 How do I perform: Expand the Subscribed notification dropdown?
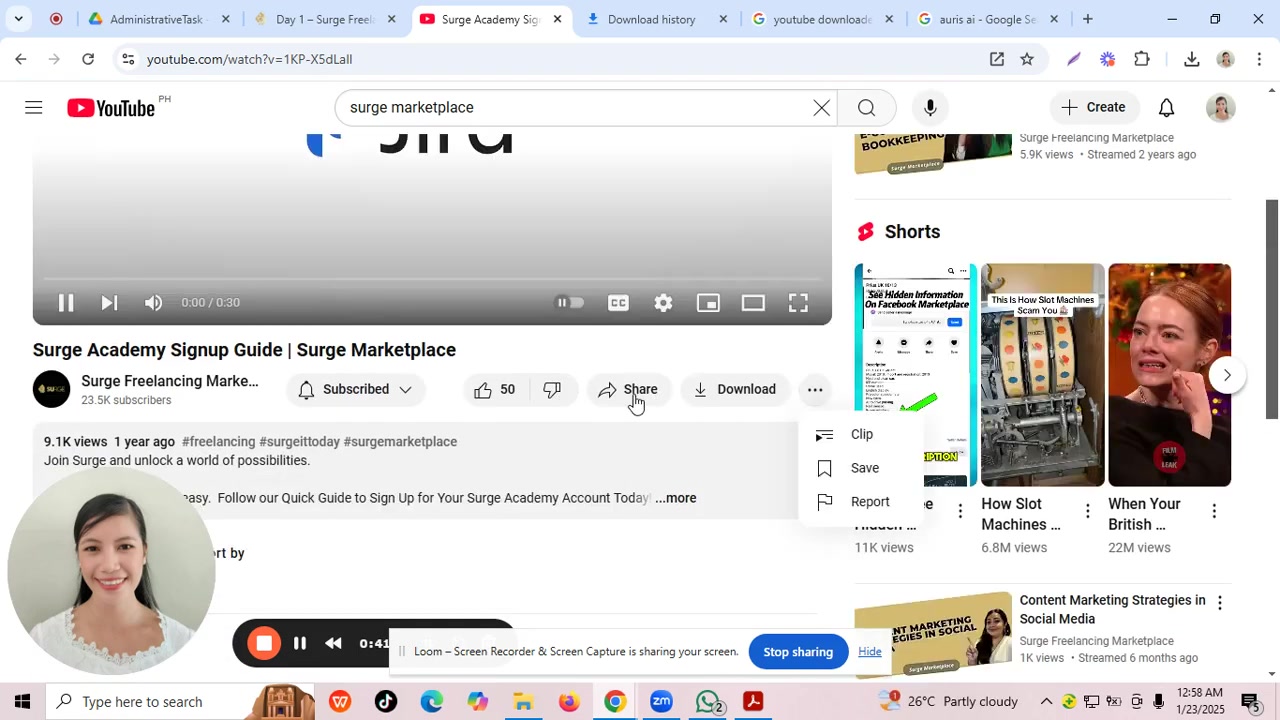coord(356,390)
